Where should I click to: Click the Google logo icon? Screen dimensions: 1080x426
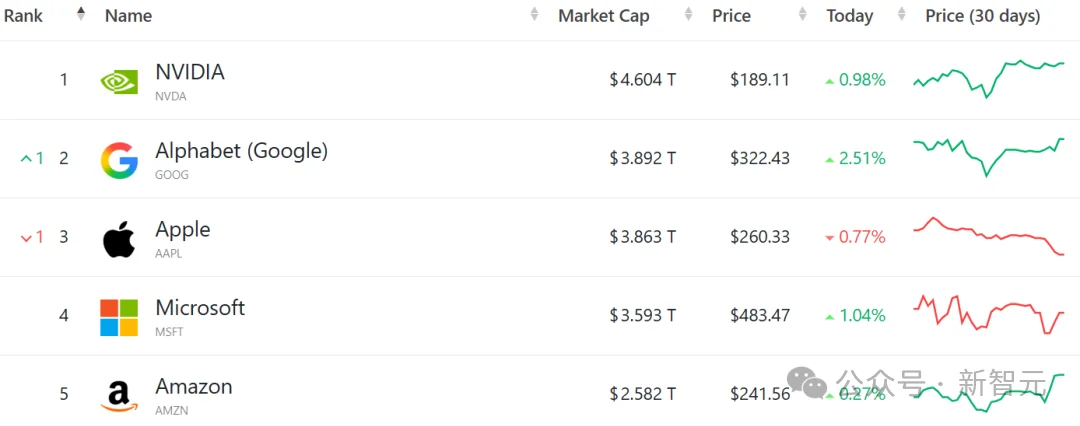point(119,160)
